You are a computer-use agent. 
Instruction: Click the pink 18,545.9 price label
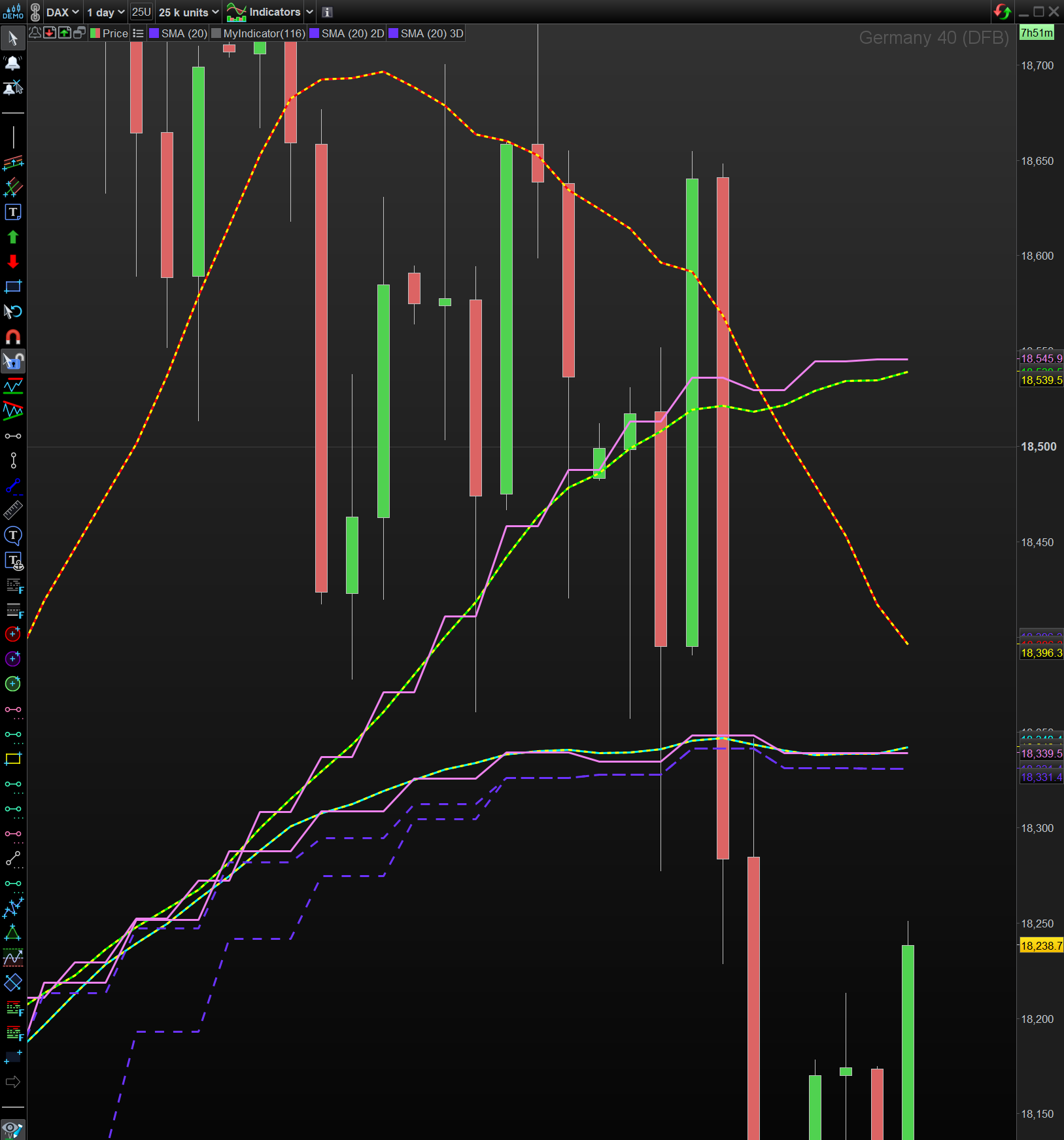[1042, 358]
